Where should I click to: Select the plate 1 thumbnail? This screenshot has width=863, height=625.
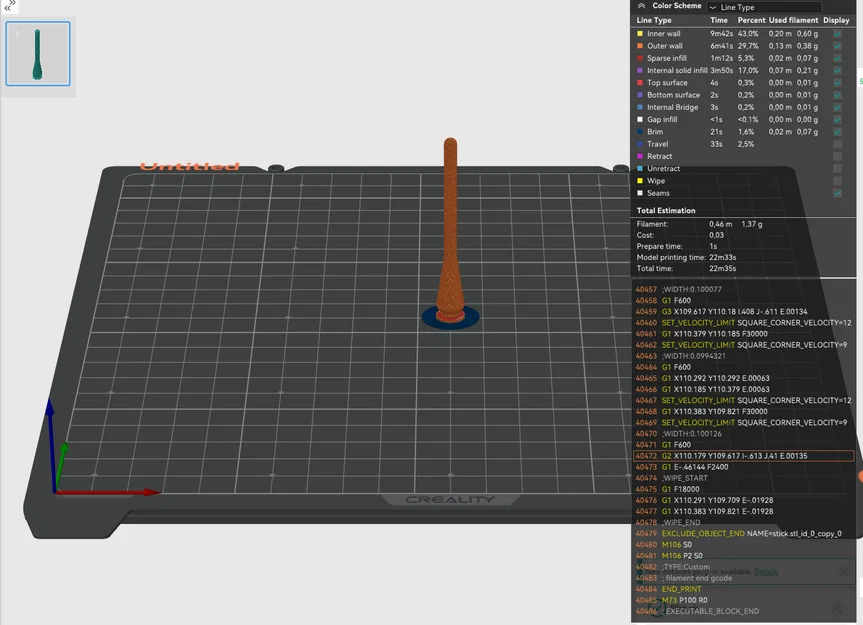click(x=38, y=54)
